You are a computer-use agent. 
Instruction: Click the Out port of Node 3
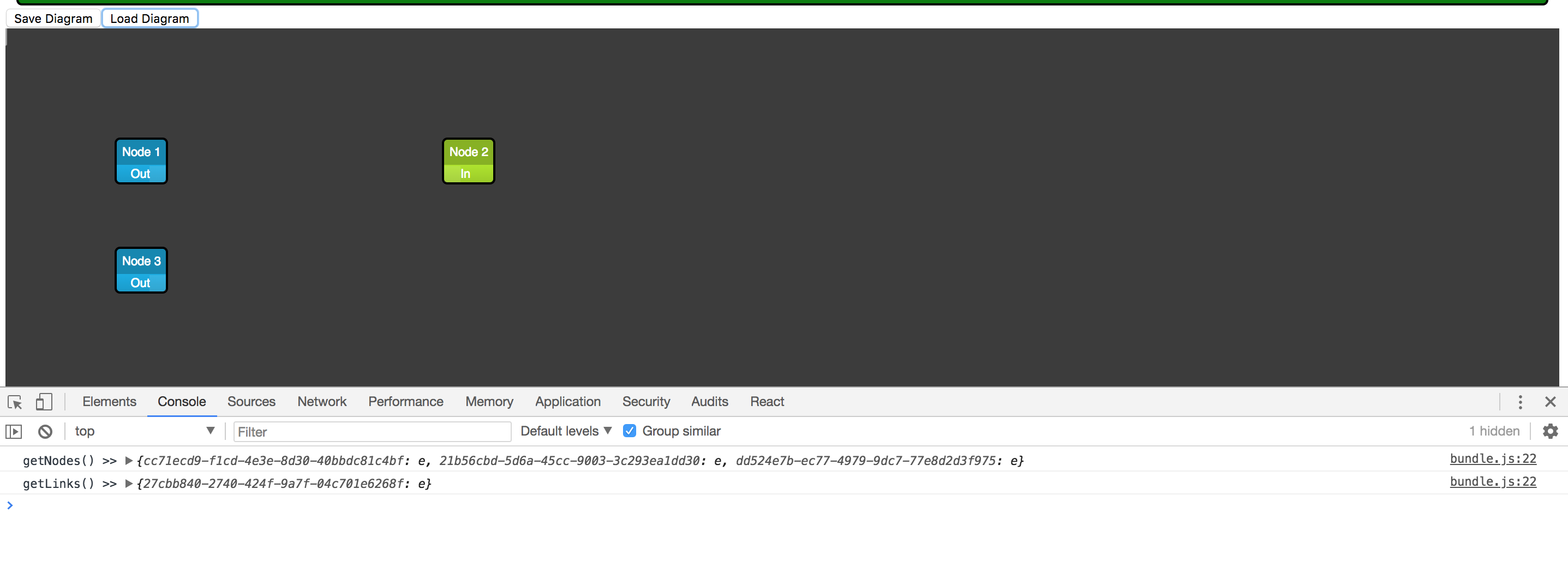coord(141,283)
